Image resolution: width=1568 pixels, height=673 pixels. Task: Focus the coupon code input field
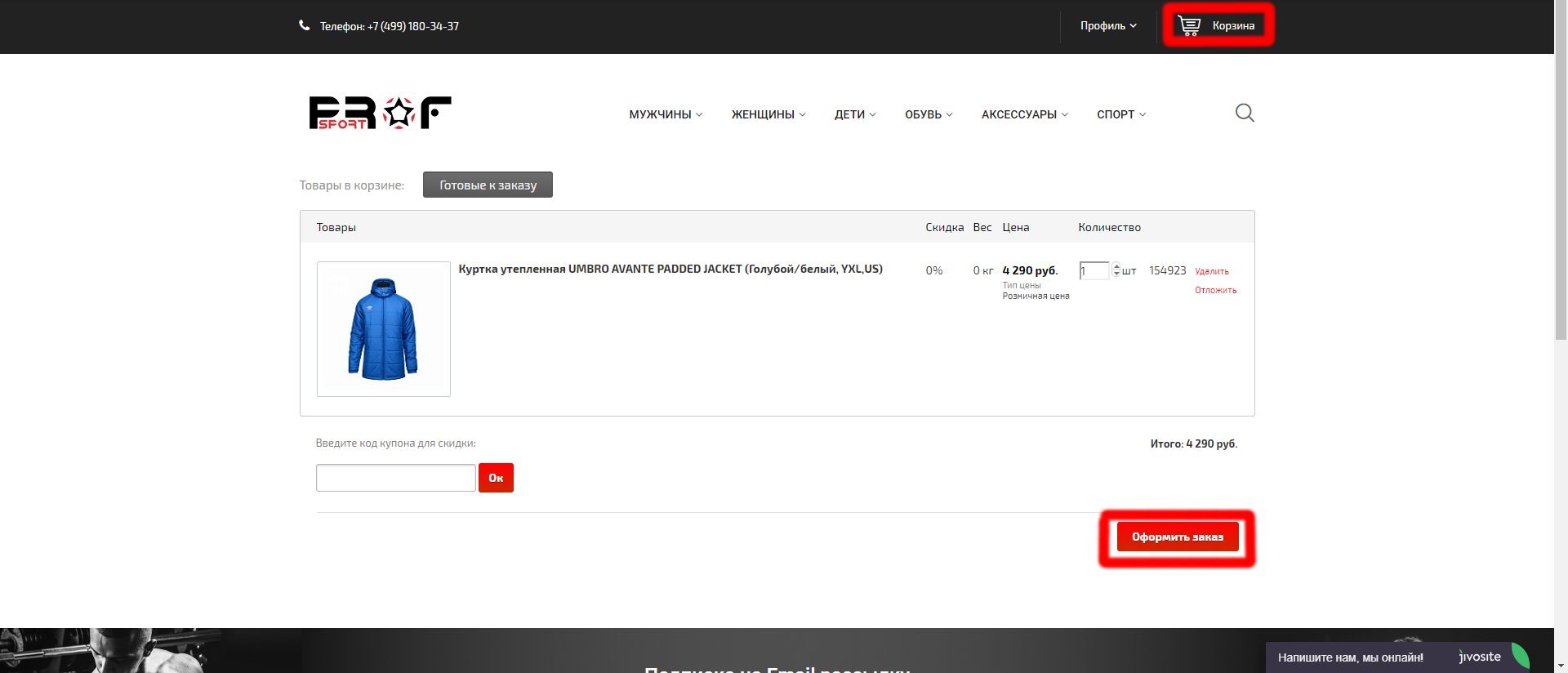pos(395,478)
